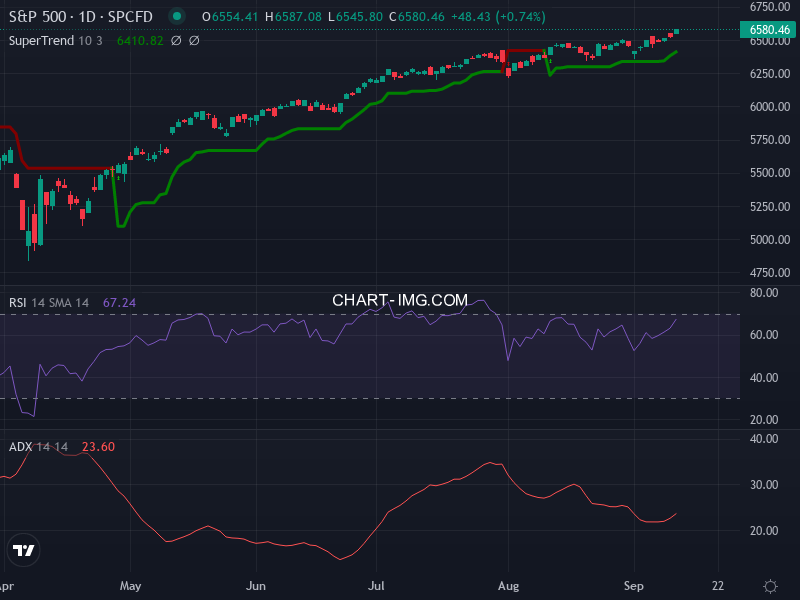Click ADX value 23.60
The width and height of the screenshot is (800, 600).
point(98,447)
